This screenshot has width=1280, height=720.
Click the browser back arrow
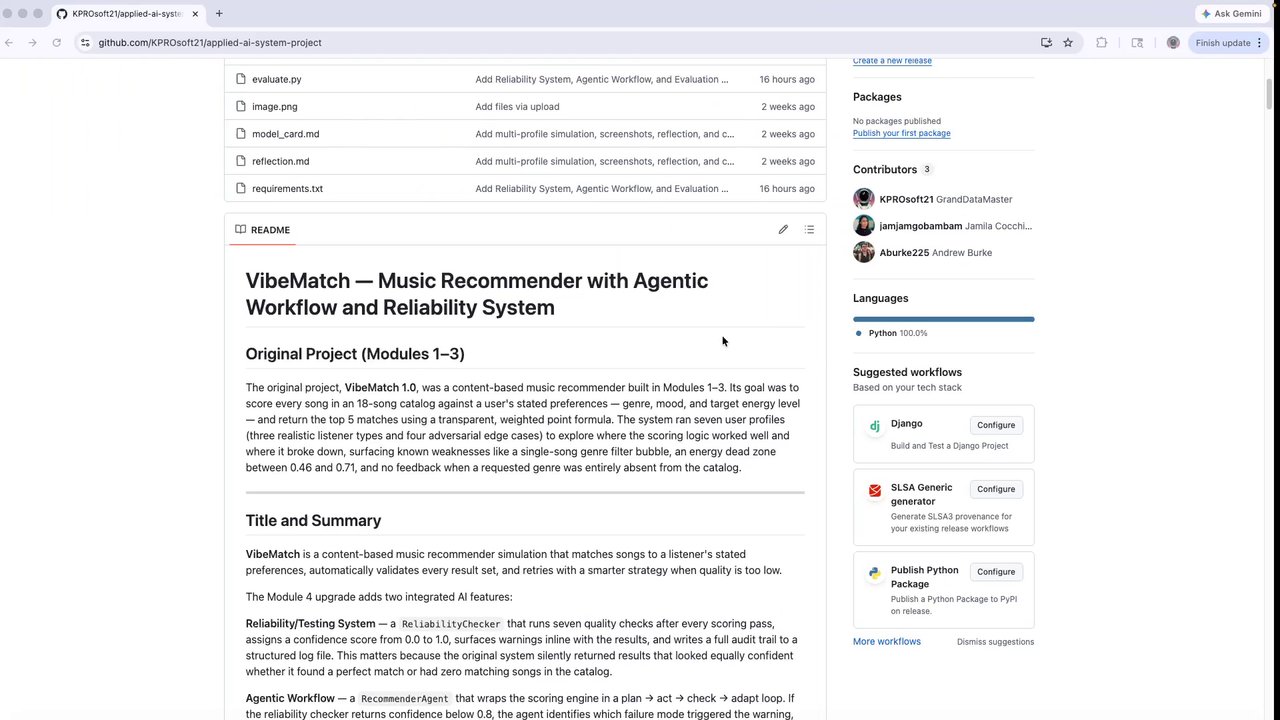9,43
